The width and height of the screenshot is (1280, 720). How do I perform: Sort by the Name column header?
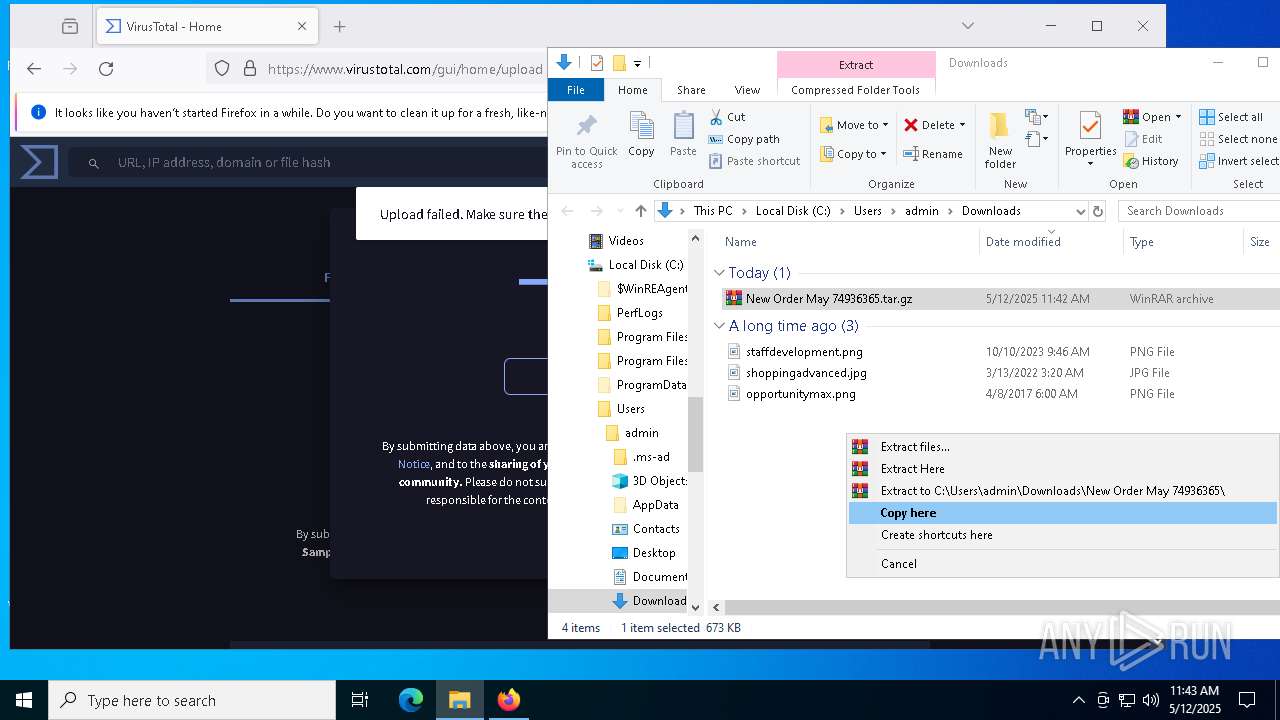coord(741,242)
